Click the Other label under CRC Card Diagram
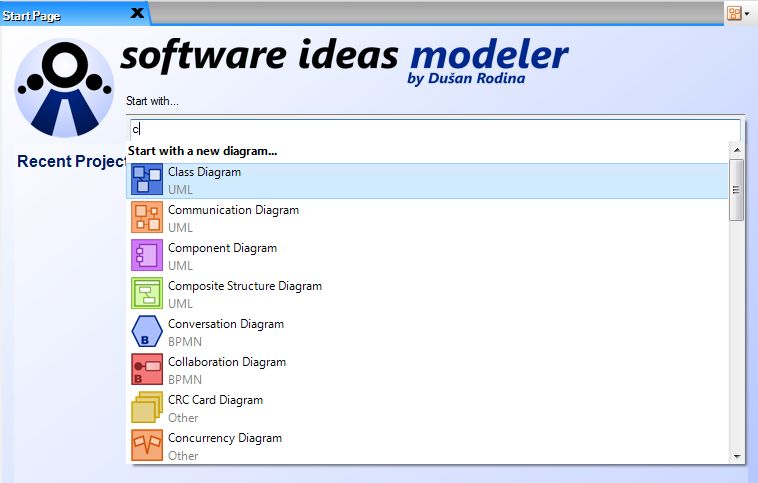Image resolution: width=758 pixels, height=483 pixels. click(183, 417)
